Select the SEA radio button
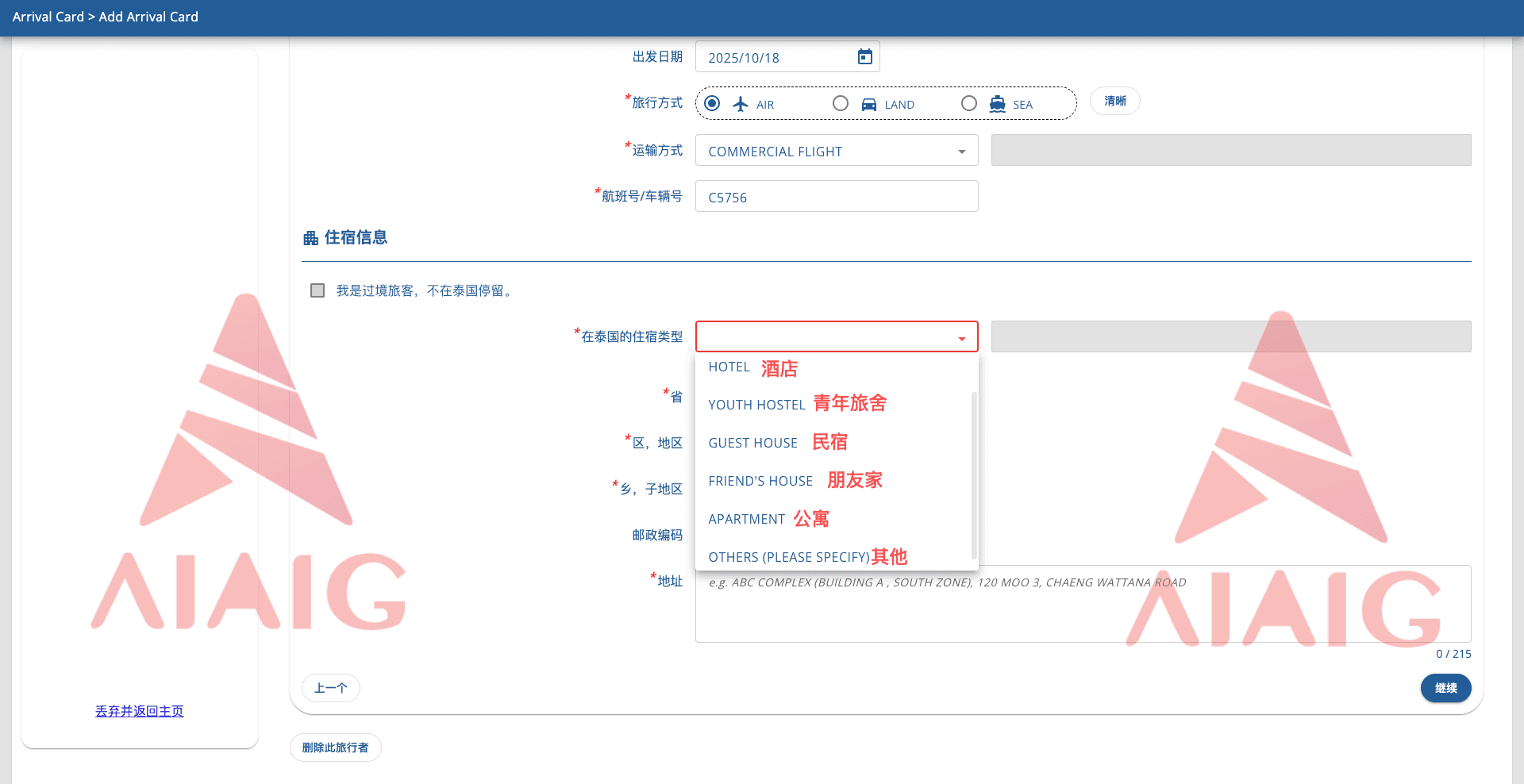 pos(969,103)
